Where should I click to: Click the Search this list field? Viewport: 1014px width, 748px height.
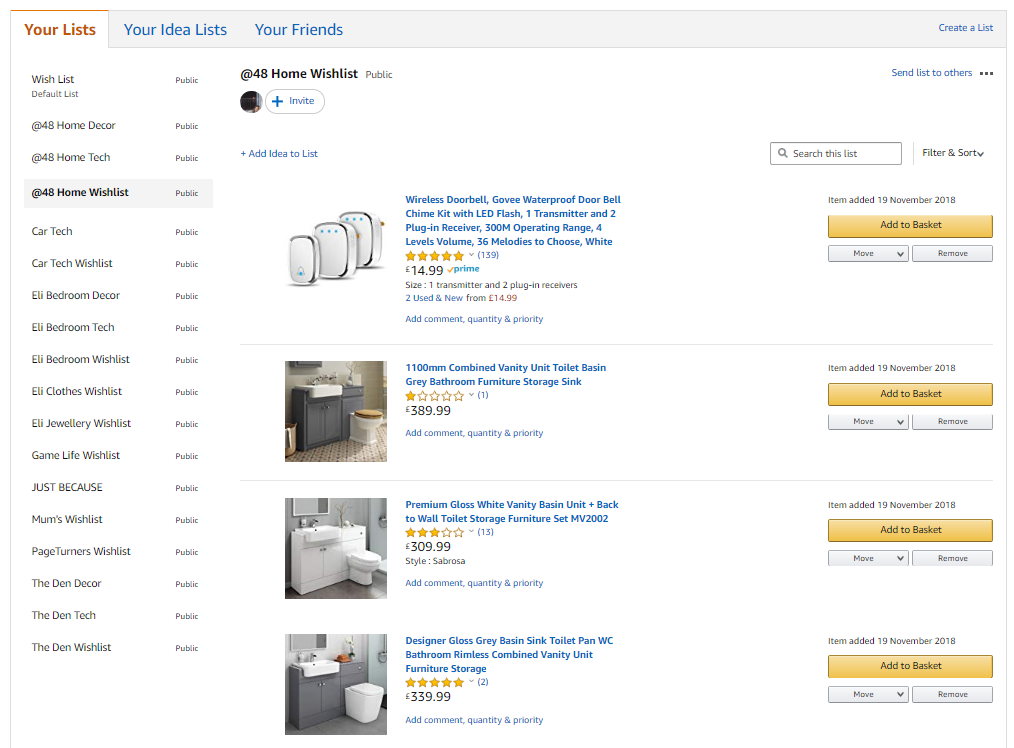[x=838, y=153]
